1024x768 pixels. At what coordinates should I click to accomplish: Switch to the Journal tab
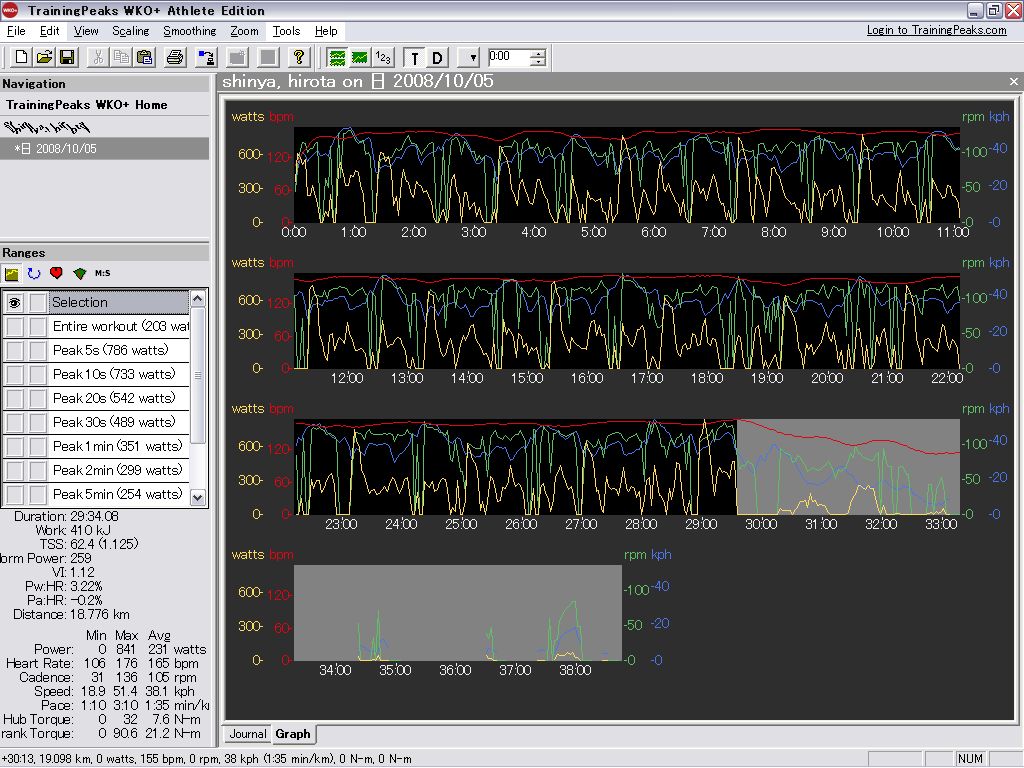coord(248,734)
